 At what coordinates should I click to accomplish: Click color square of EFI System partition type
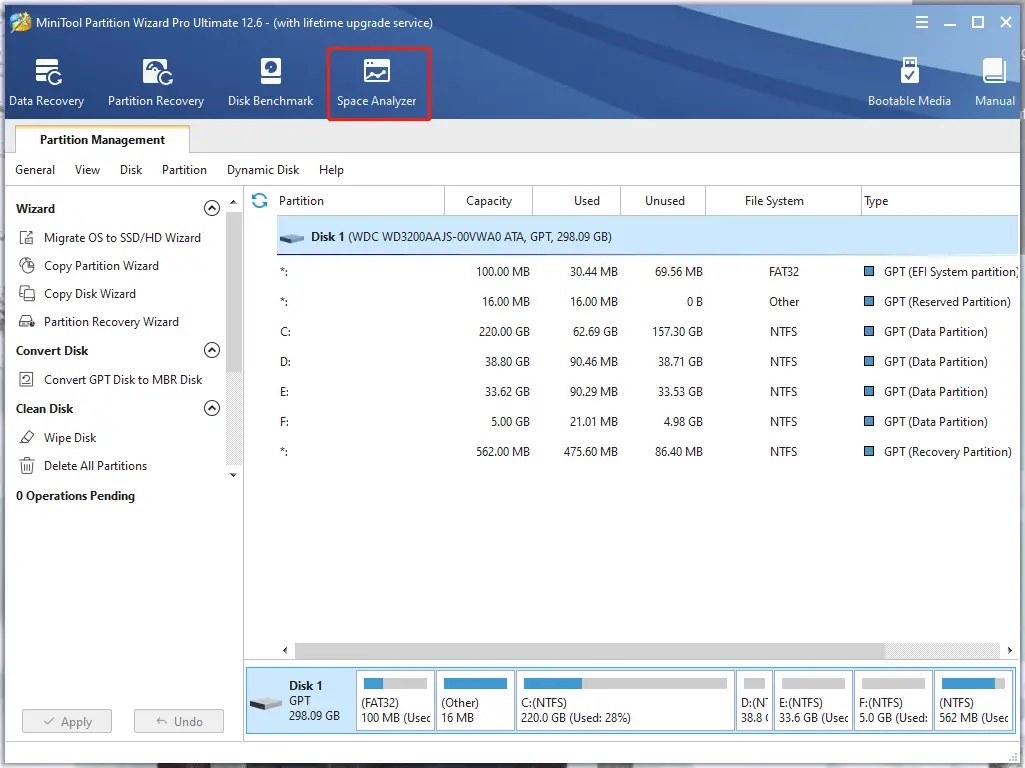pos(869,271)
